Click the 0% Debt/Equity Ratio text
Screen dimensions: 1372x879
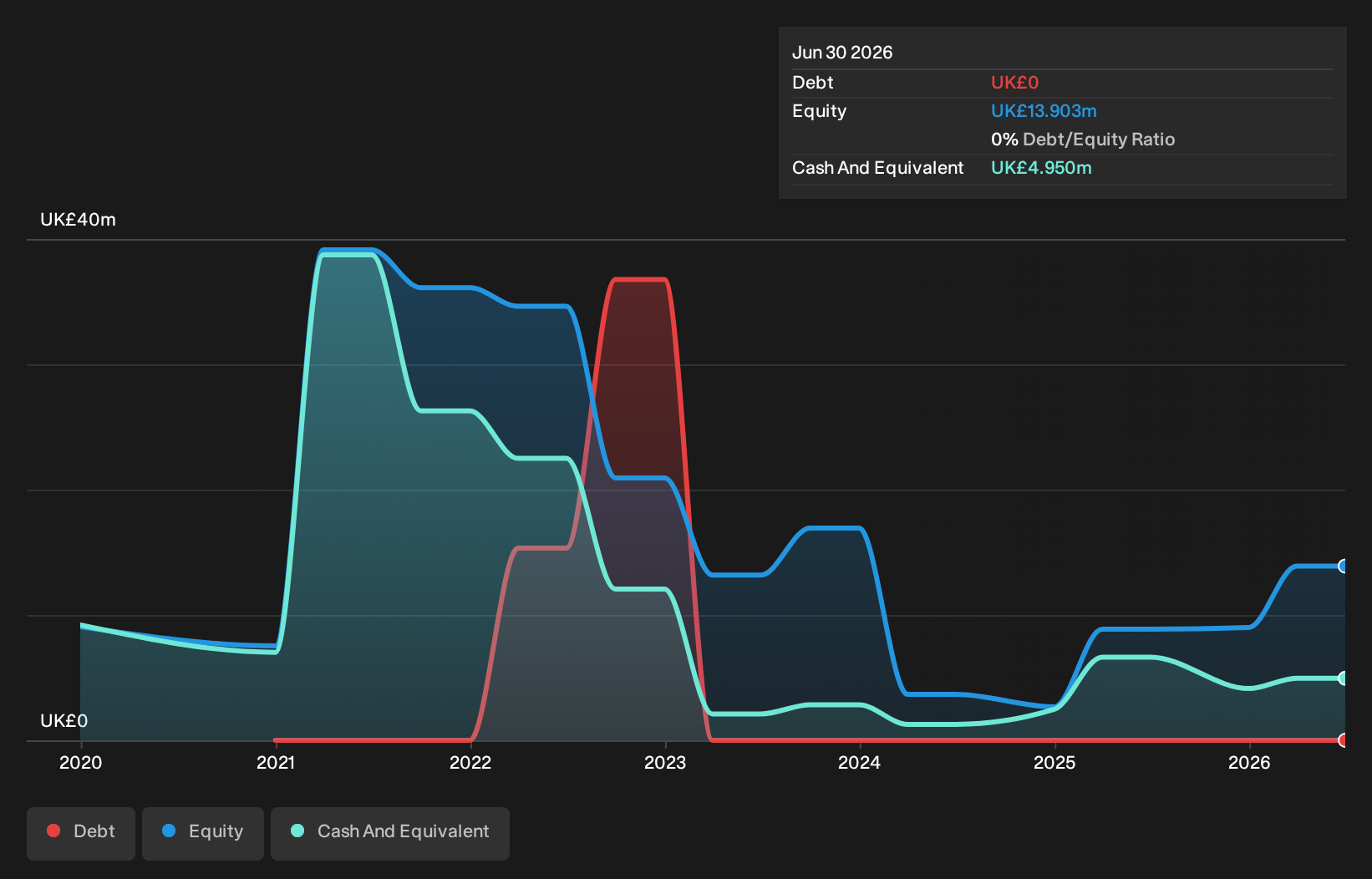[x=1083, y=140]
